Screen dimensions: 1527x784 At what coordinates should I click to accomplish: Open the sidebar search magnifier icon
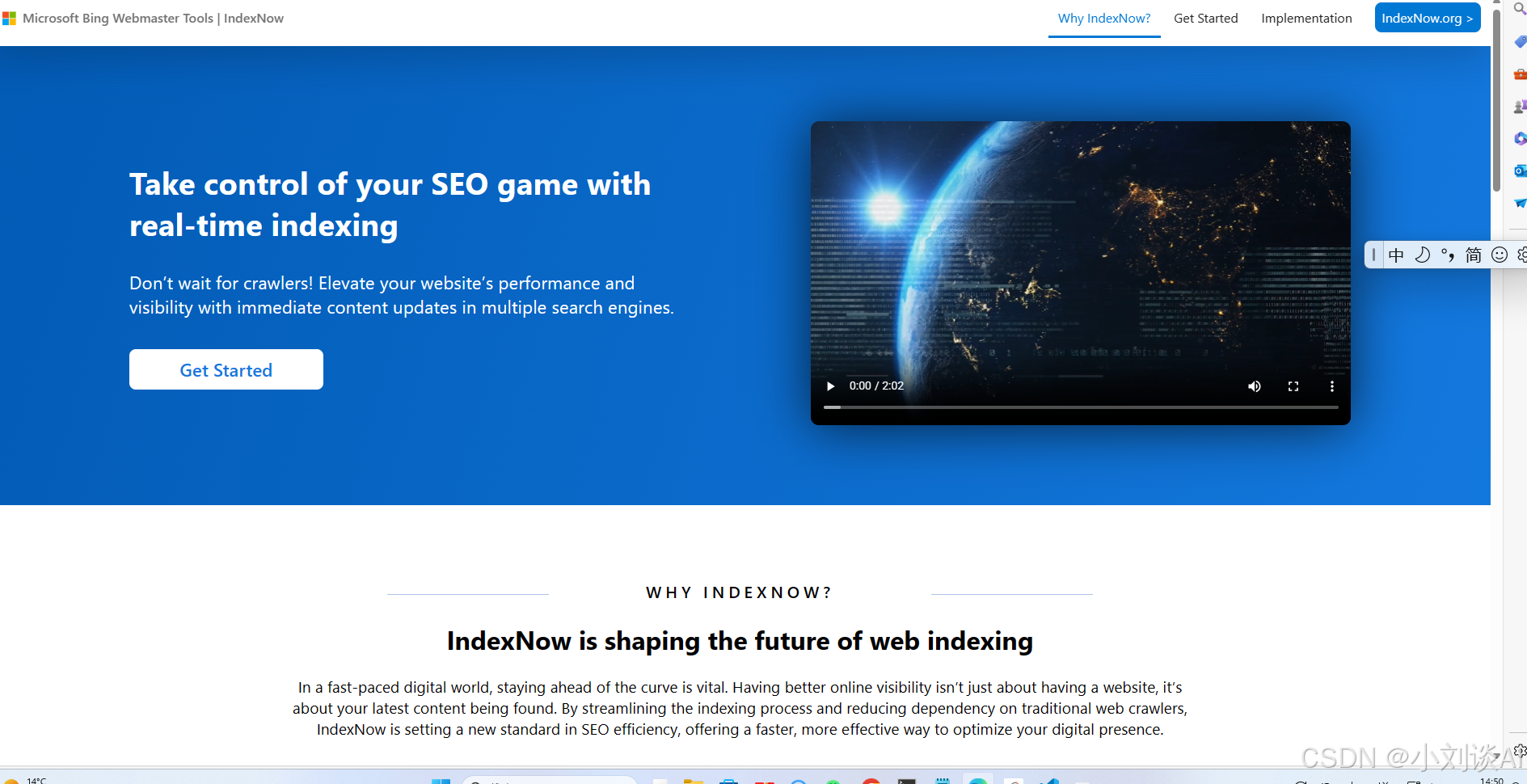(1519, 9)
